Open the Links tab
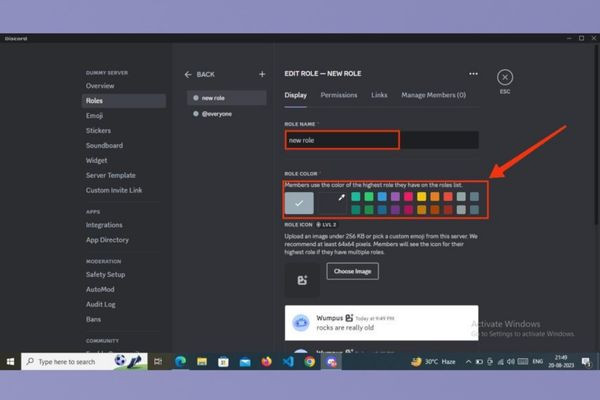 coord(379,95)
